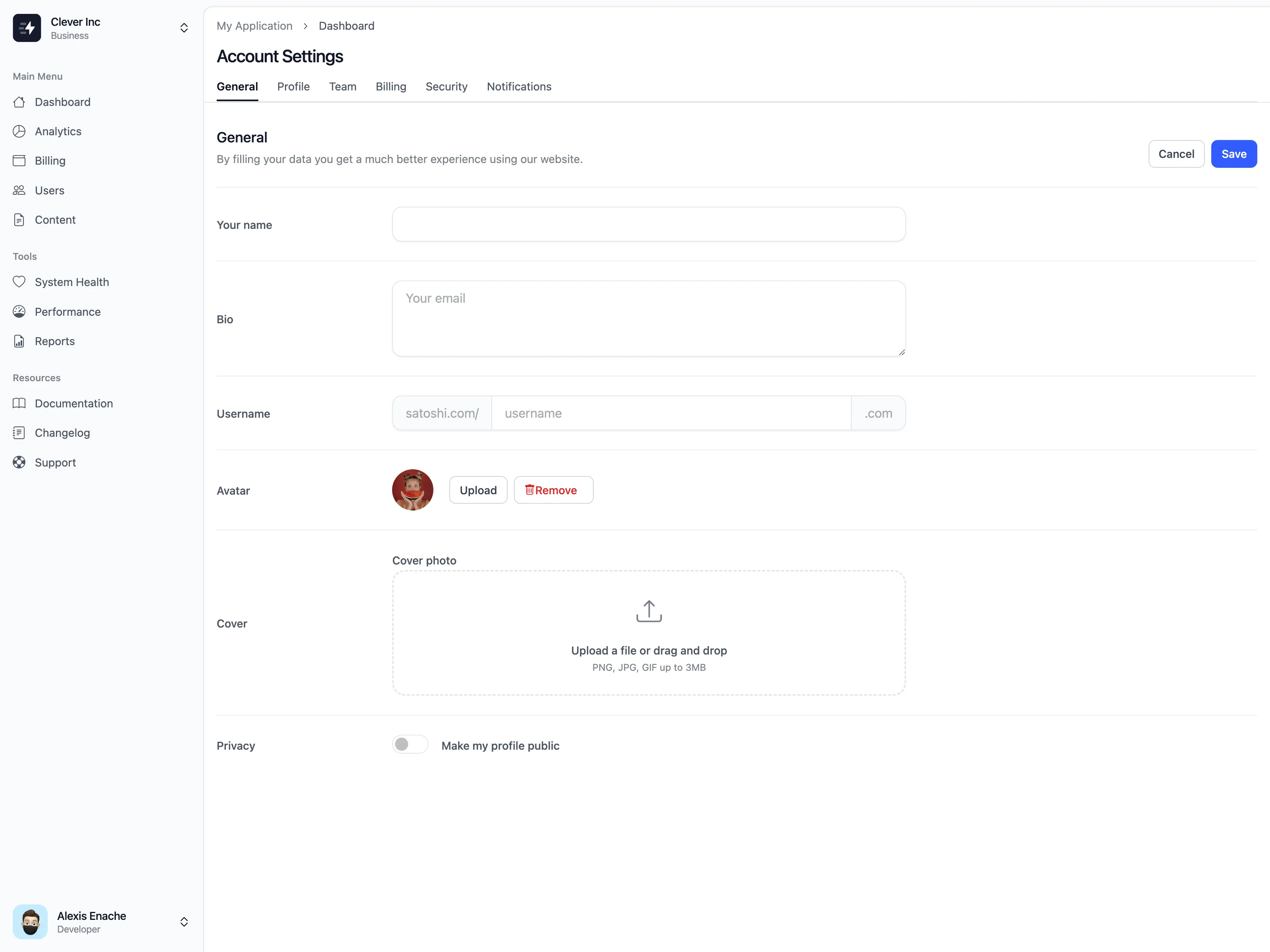Click the My Application breadcrumb link
This screenshot has width=1270, height=952.
(x=254, y=26)
